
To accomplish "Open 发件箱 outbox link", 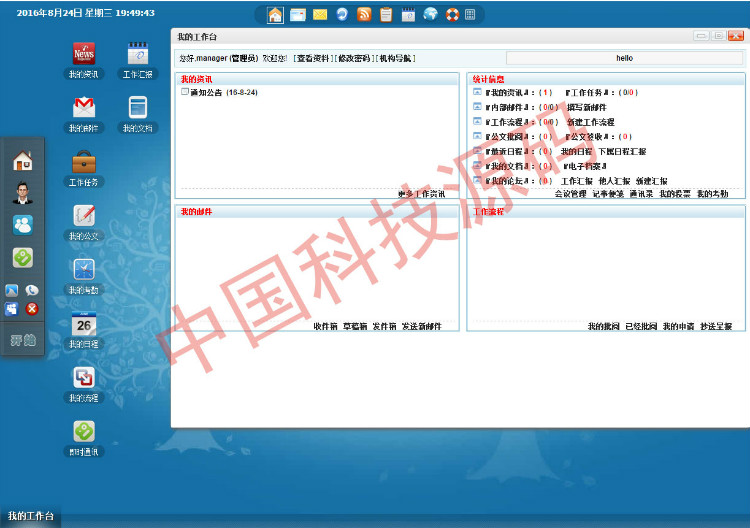I will pyautogui.click(x=384, y=326).
